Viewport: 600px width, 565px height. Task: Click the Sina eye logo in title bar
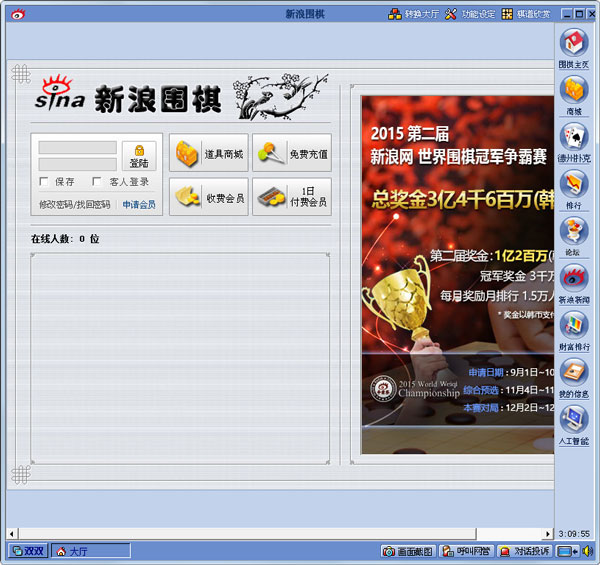click(x=18, y=15)
